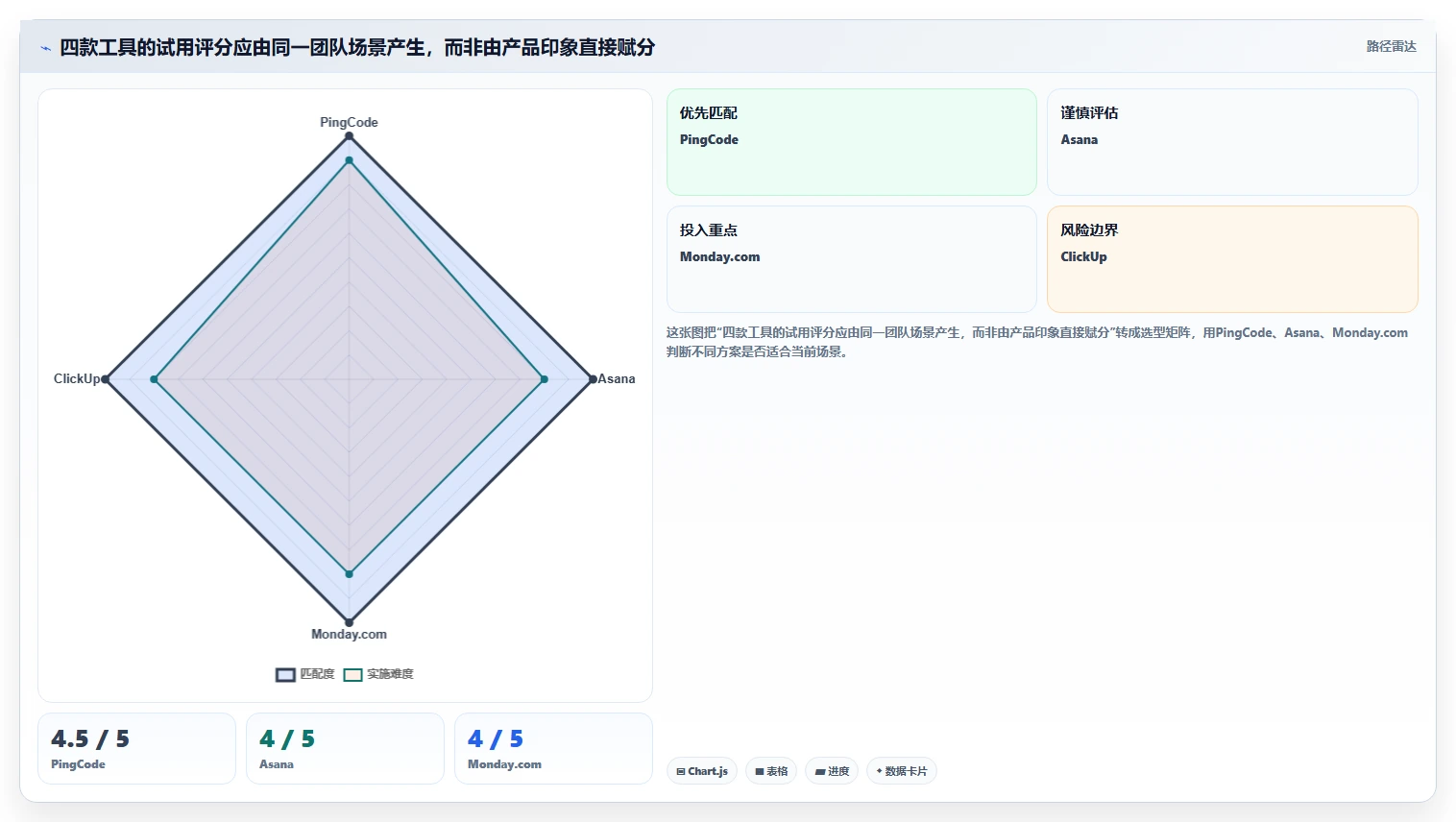This screenshot has width=1456, height=822.
Task: Click the 匹配度 data point on Asana axis
Action: pyautogui.click(x=593, y=379)
